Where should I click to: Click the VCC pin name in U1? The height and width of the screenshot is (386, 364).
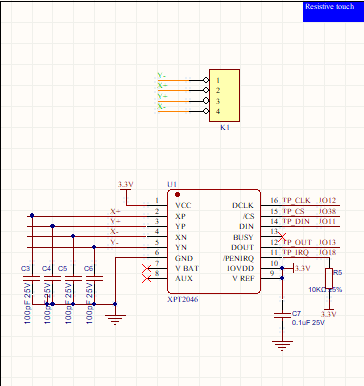pyautogui.click(x=183, y=205)
